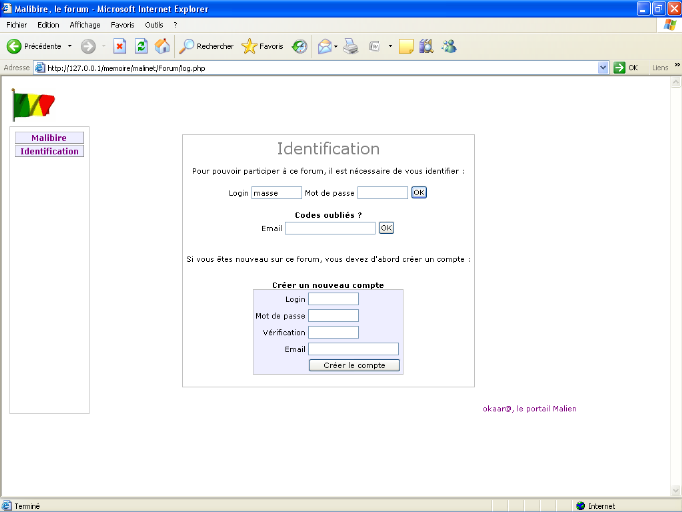This screenshot has height=512, width=682.
Task: Open the Favoris star toolbar button
Action: (262, 46)
